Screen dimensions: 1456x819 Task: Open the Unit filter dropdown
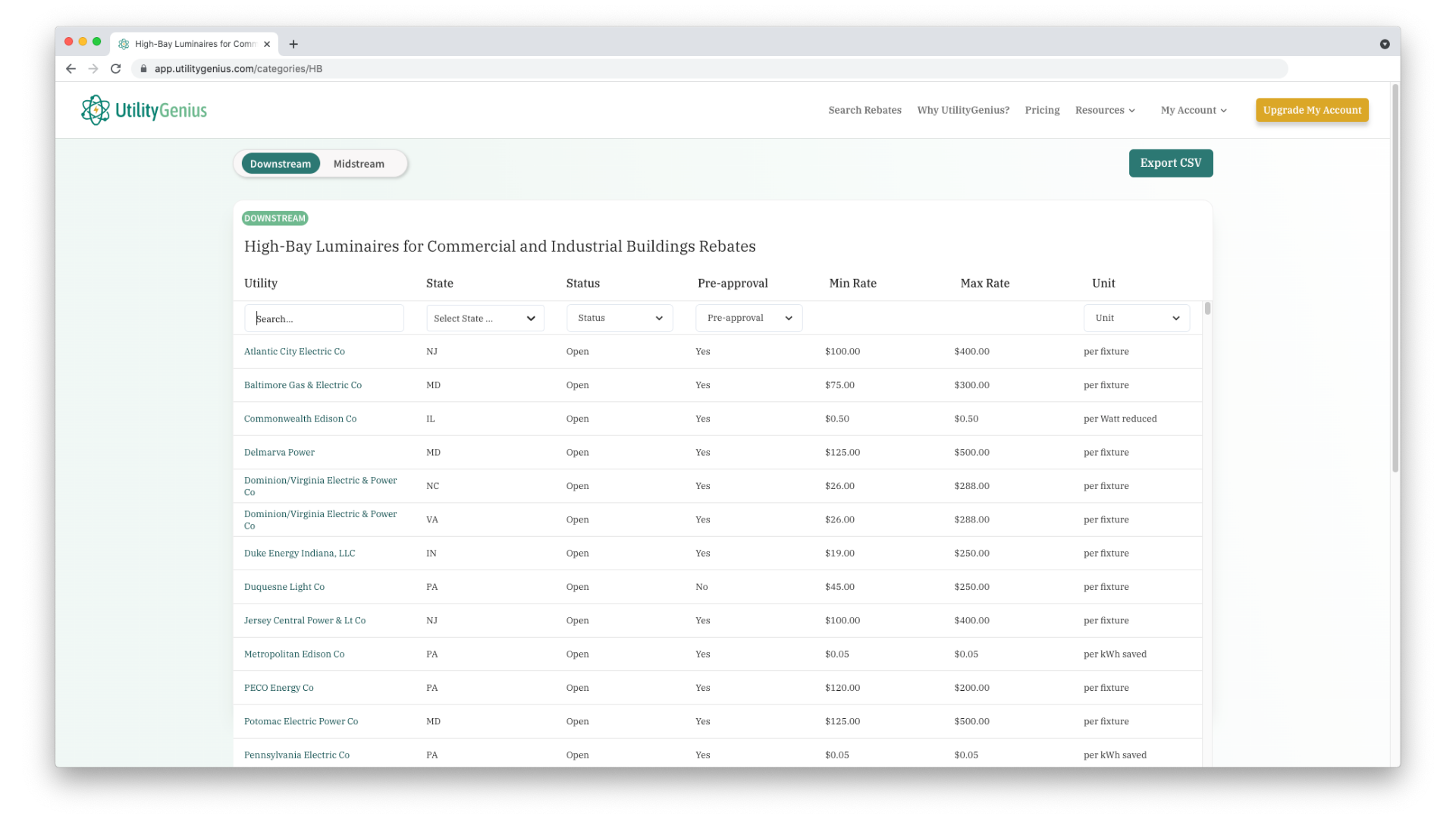(x=1137, y=318)
